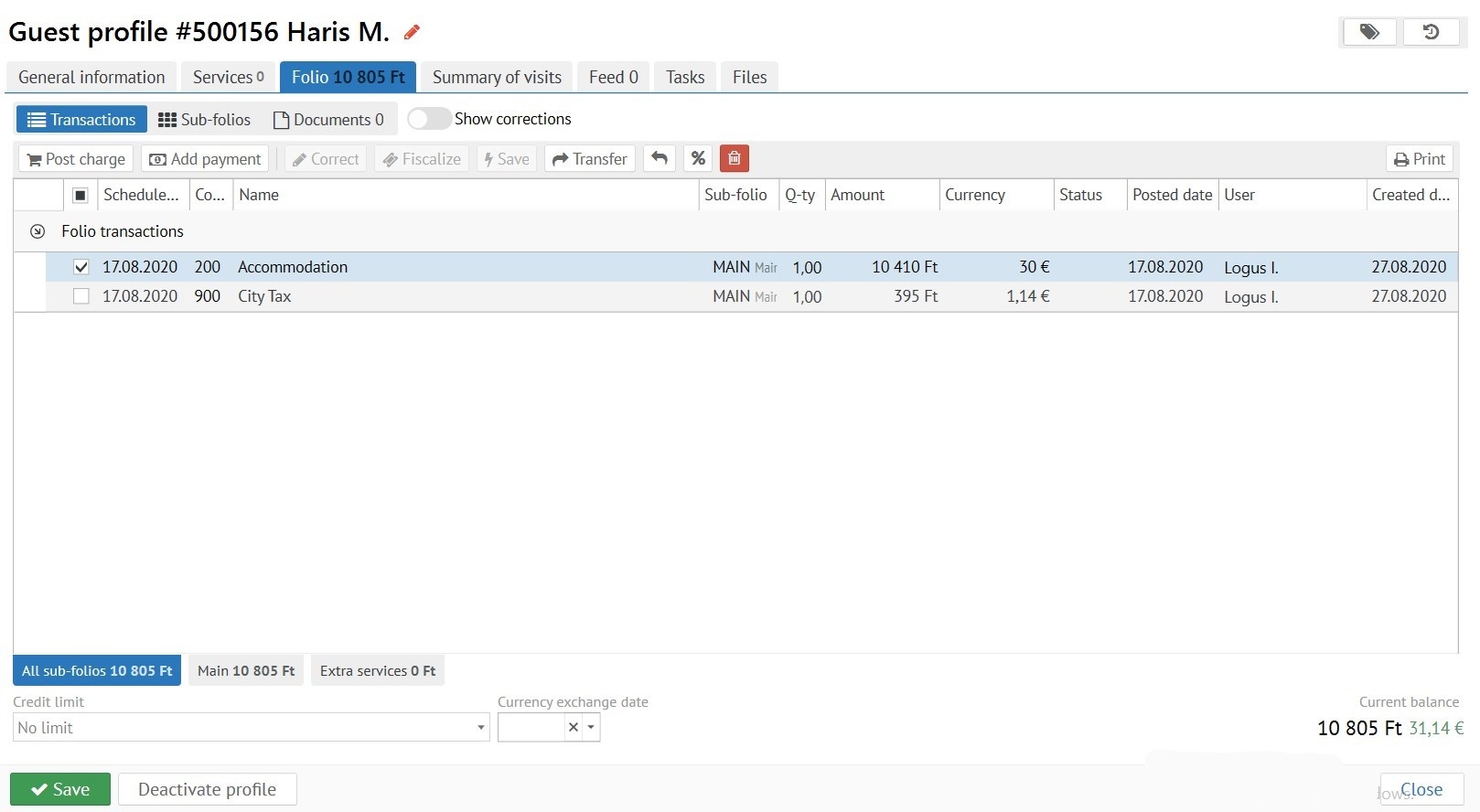1480x812 pixels.
Task: Select the Extra services 0 Ft filter
Action: pyautogui.click(x=377, y=671)
